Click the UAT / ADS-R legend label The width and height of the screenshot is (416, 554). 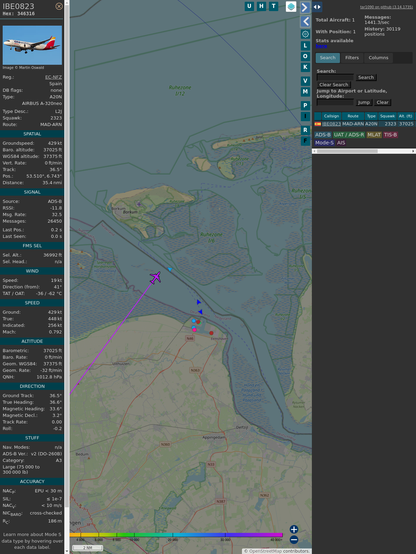(x=348, y=135)
